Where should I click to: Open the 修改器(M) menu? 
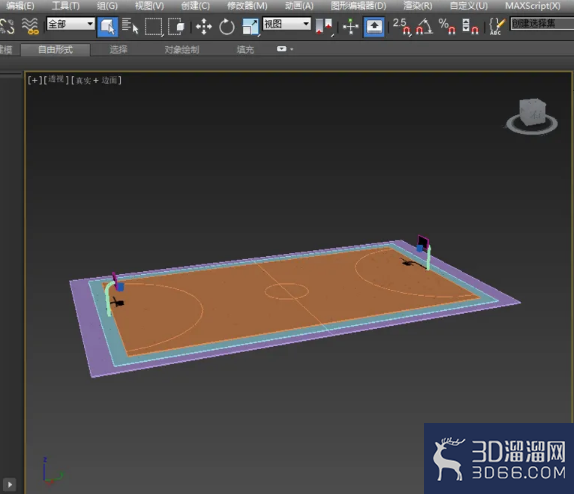[x=247, y=6]
